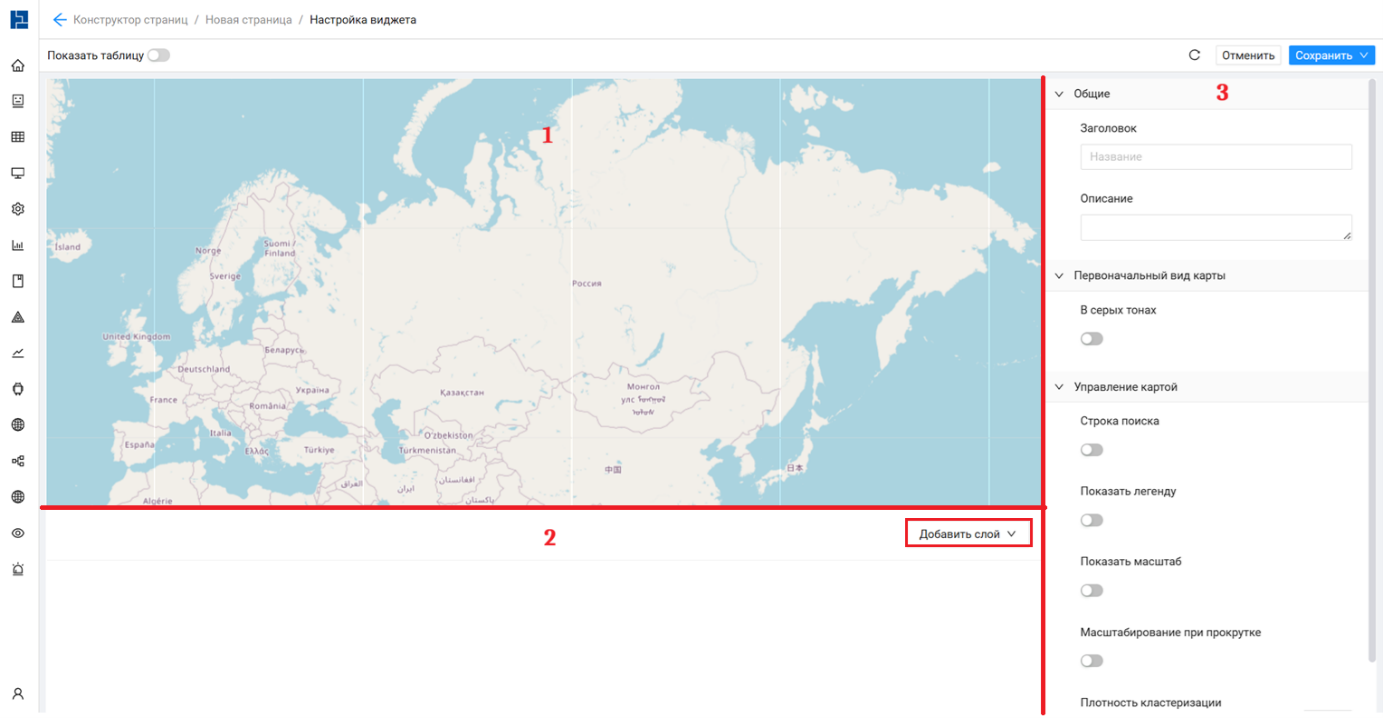Enable the В серых тонах toggle

coord(1091,339)
